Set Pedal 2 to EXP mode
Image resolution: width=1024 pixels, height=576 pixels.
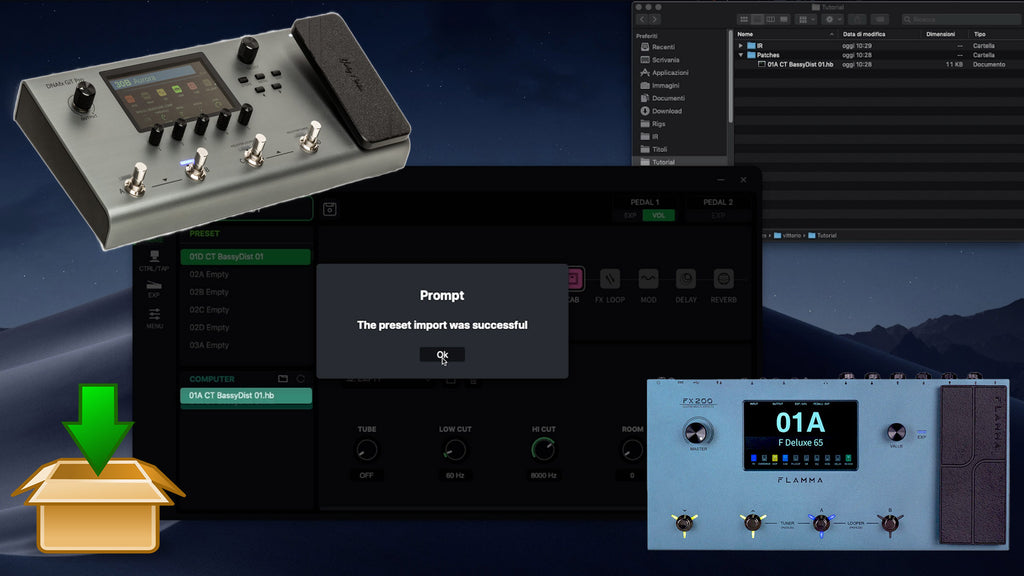pos(717,215)
